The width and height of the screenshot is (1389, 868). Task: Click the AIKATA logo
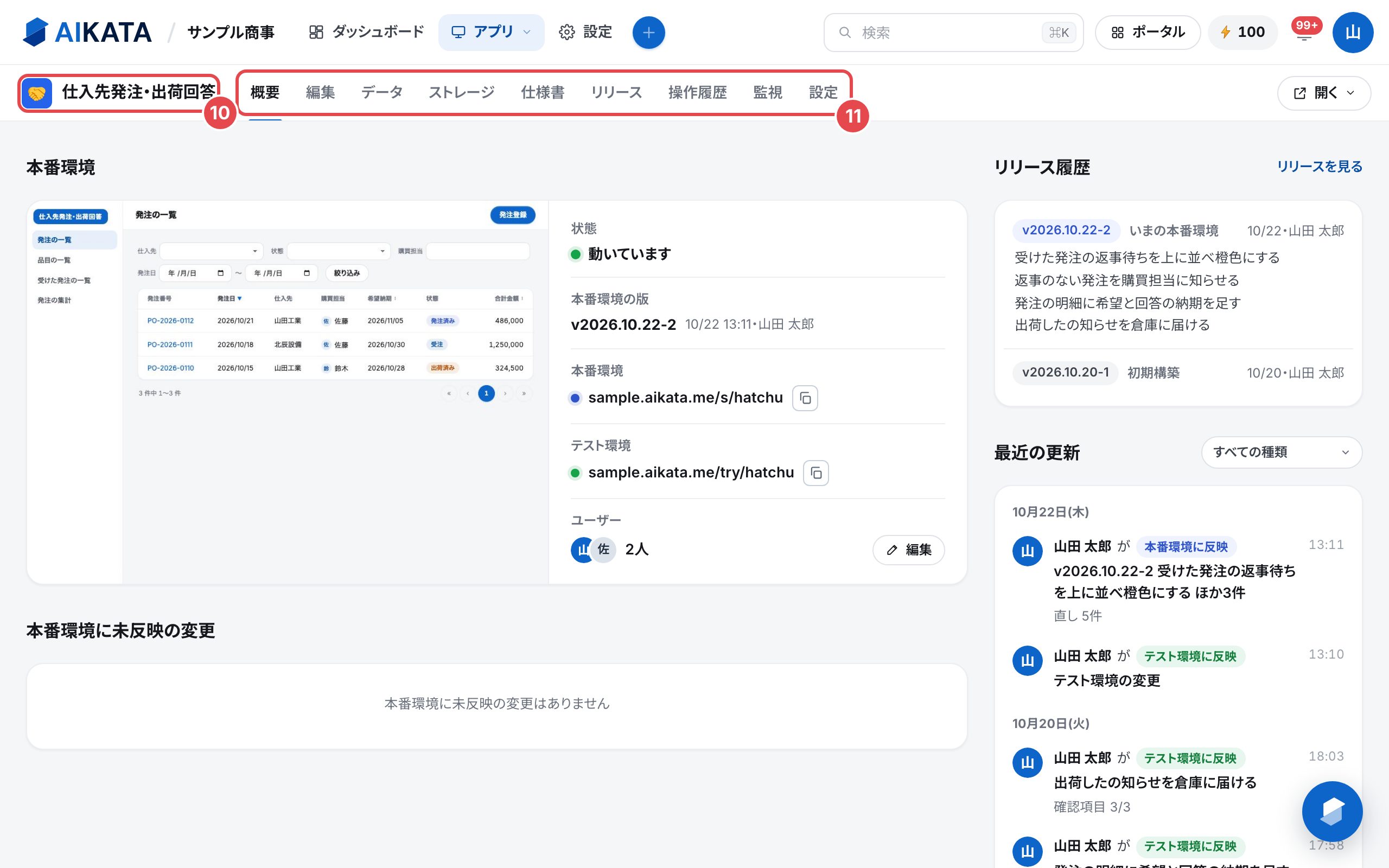(87, 32)
